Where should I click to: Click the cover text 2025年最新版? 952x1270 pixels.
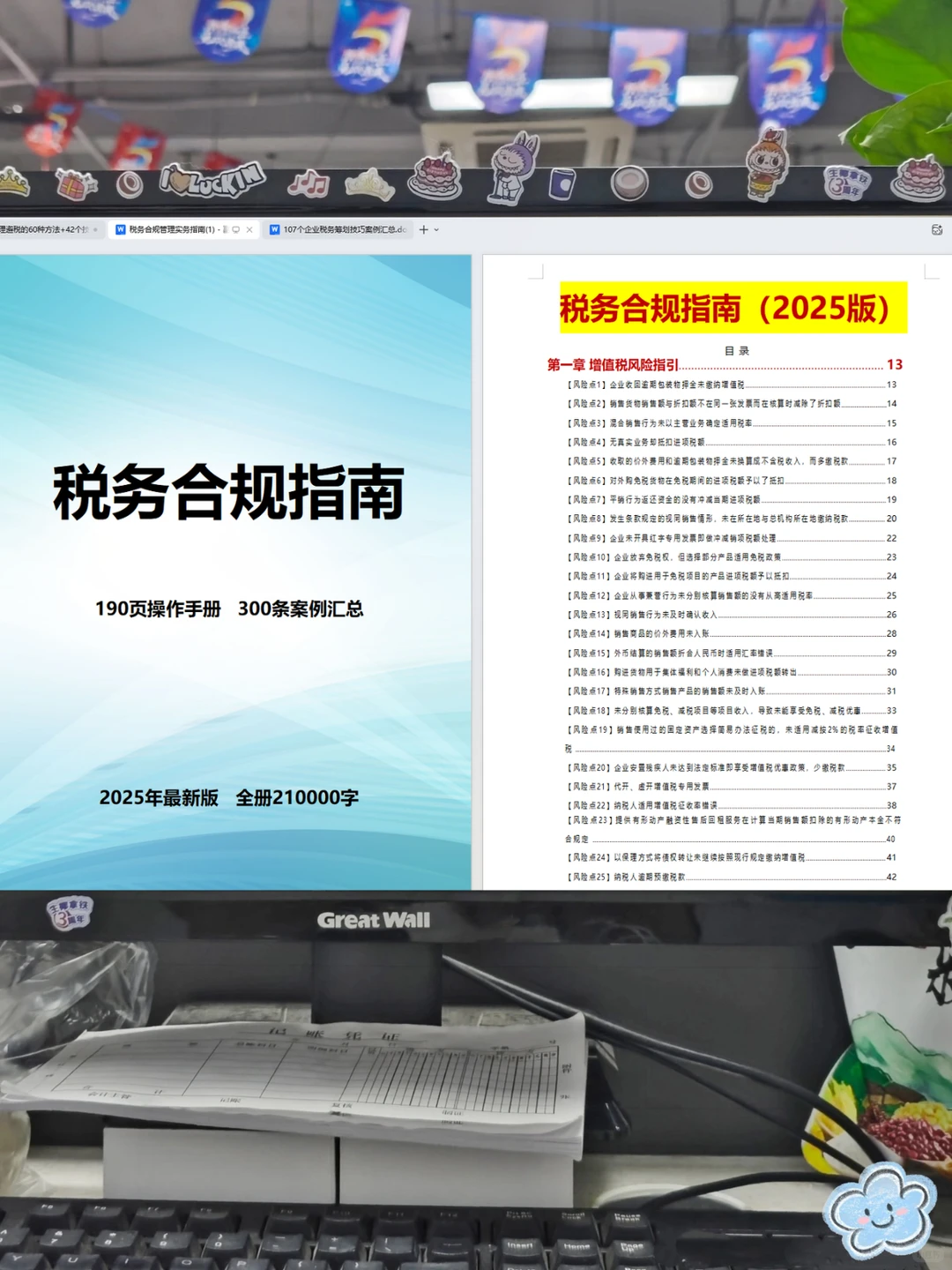[159, 797]
